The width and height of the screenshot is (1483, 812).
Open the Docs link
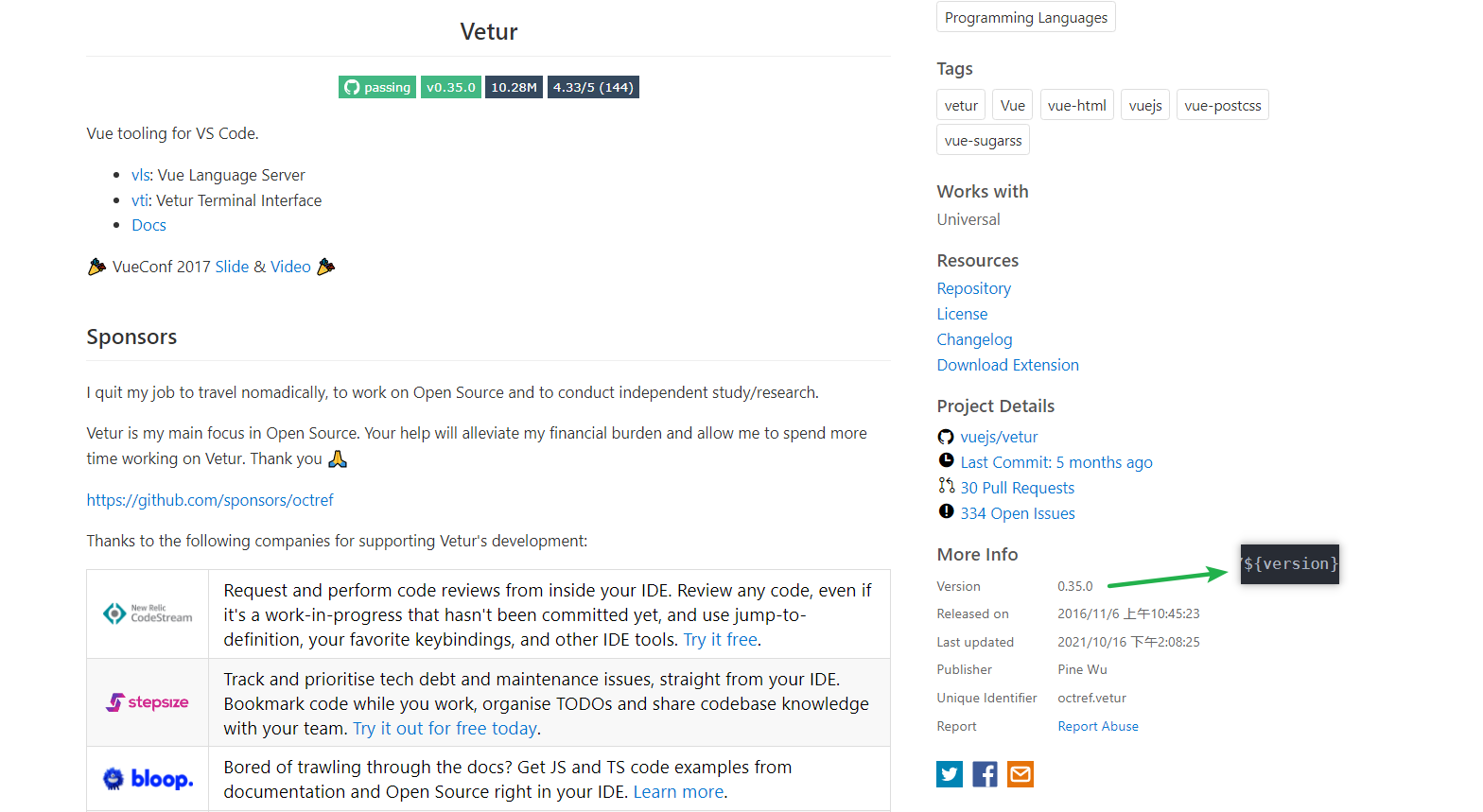click(148, 225)
